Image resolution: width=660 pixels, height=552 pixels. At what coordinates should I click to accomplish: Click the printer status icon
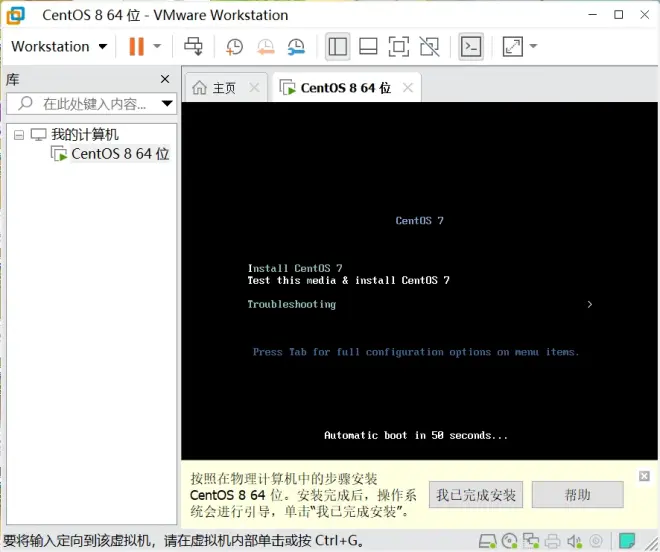[x=553, y=541]
